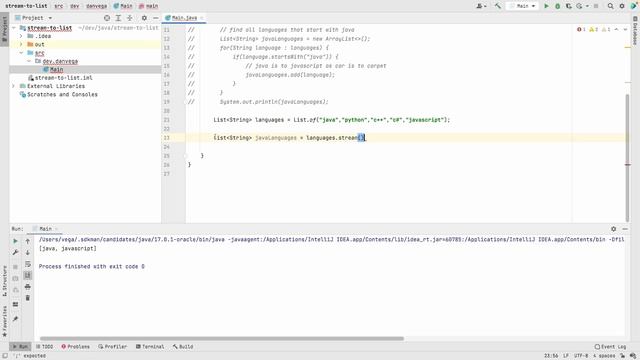Open the user account icon in toolbar
This screenshot has width=640, height=360.
tap(481, 6)
